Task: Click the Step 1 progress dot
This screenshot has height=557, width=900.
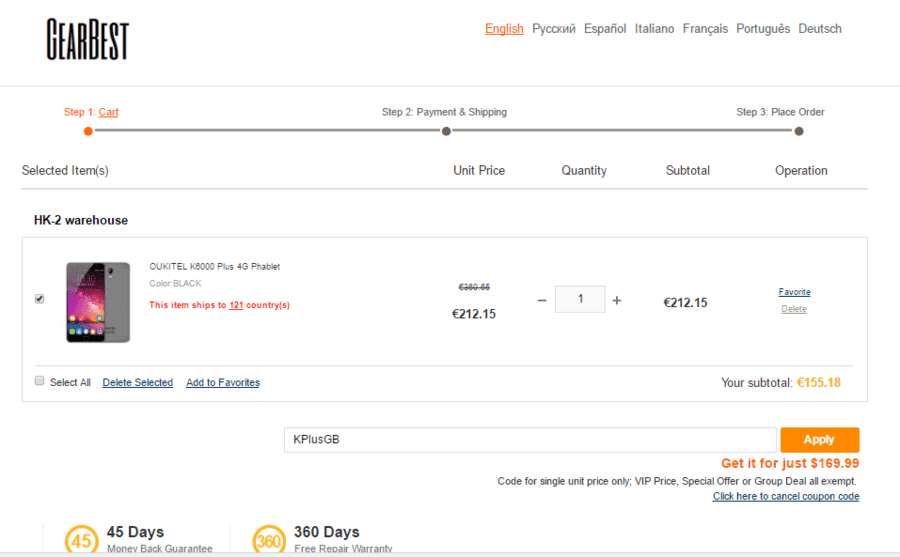Action: pyautogui.click(x=88, y=131)
